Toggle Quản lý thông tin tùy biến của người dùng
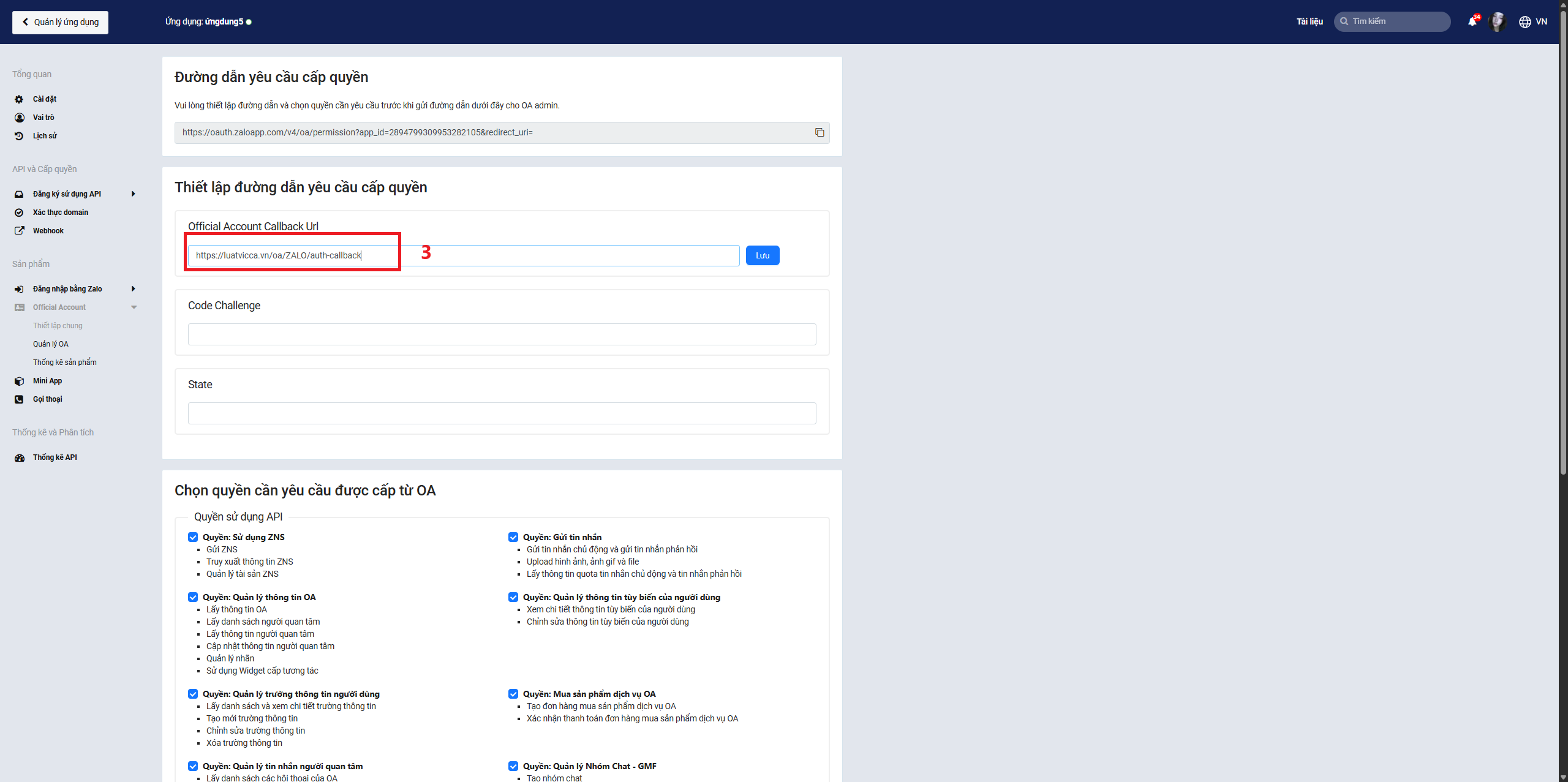Image resolution: width=1568 pixels, height=782 pixels. click(513, 597)
